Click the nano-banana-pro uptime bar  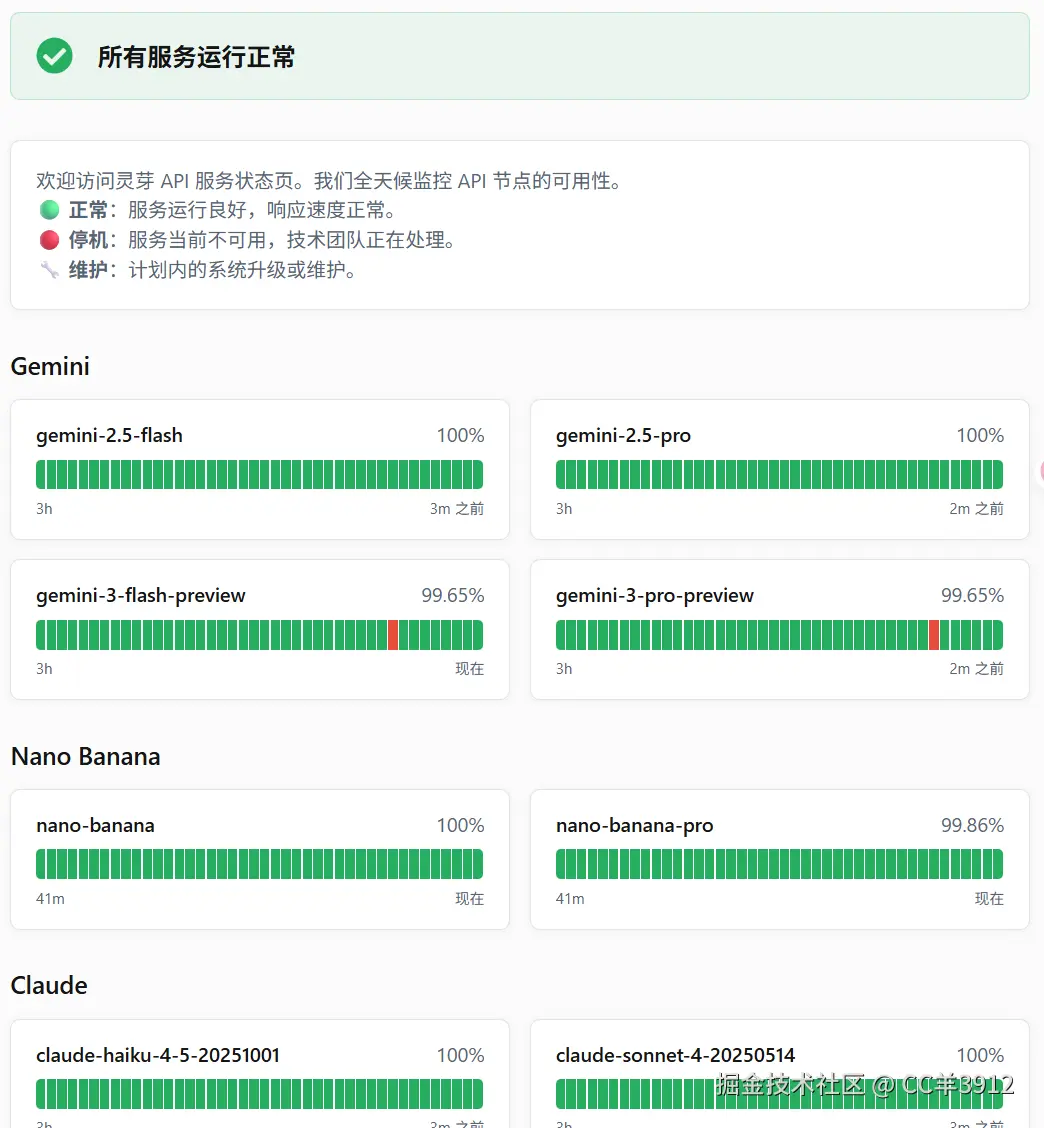click(779, 864)
